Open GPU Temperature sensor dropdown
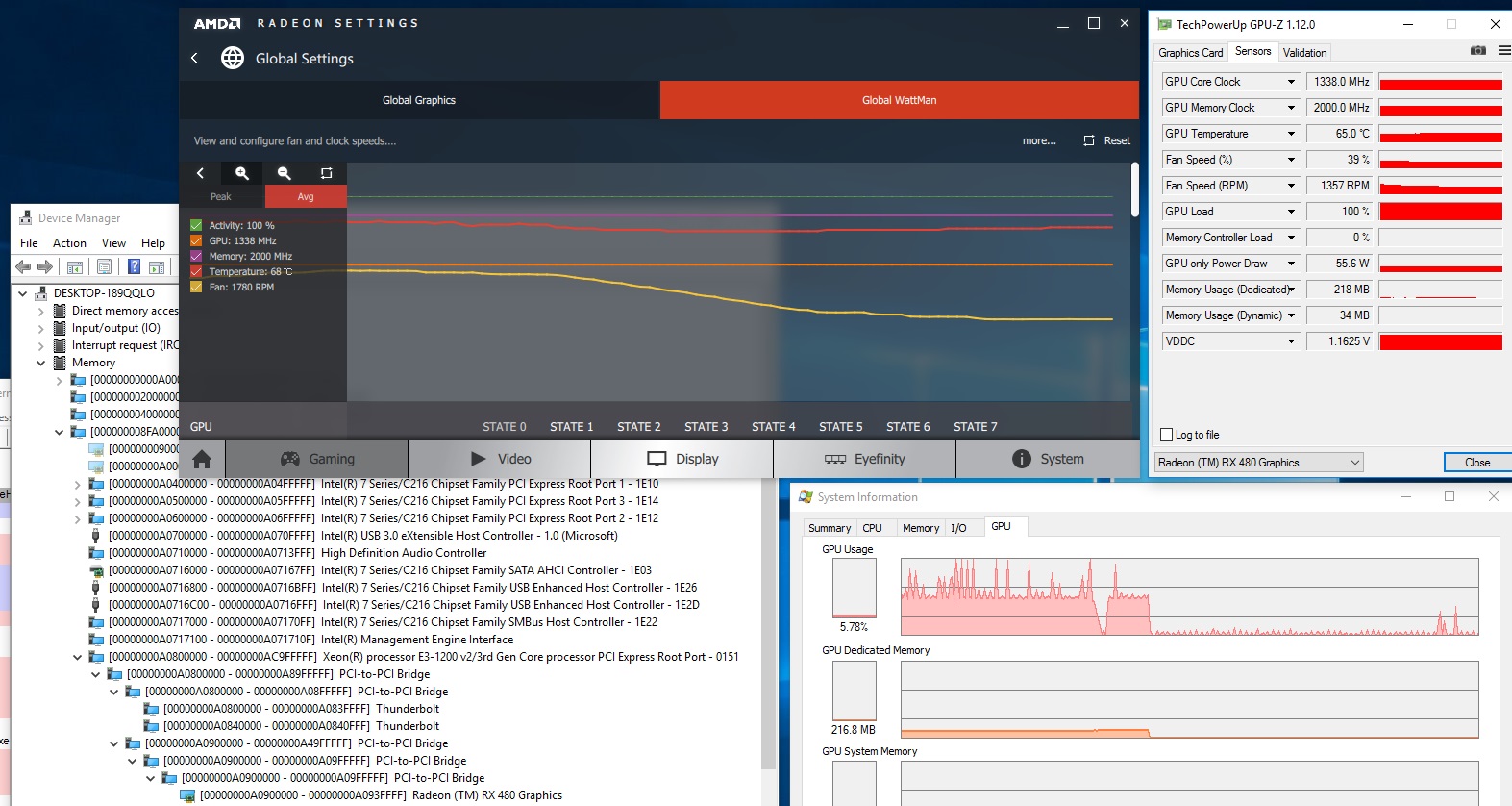1512x806 pixels. point(1291,134)
